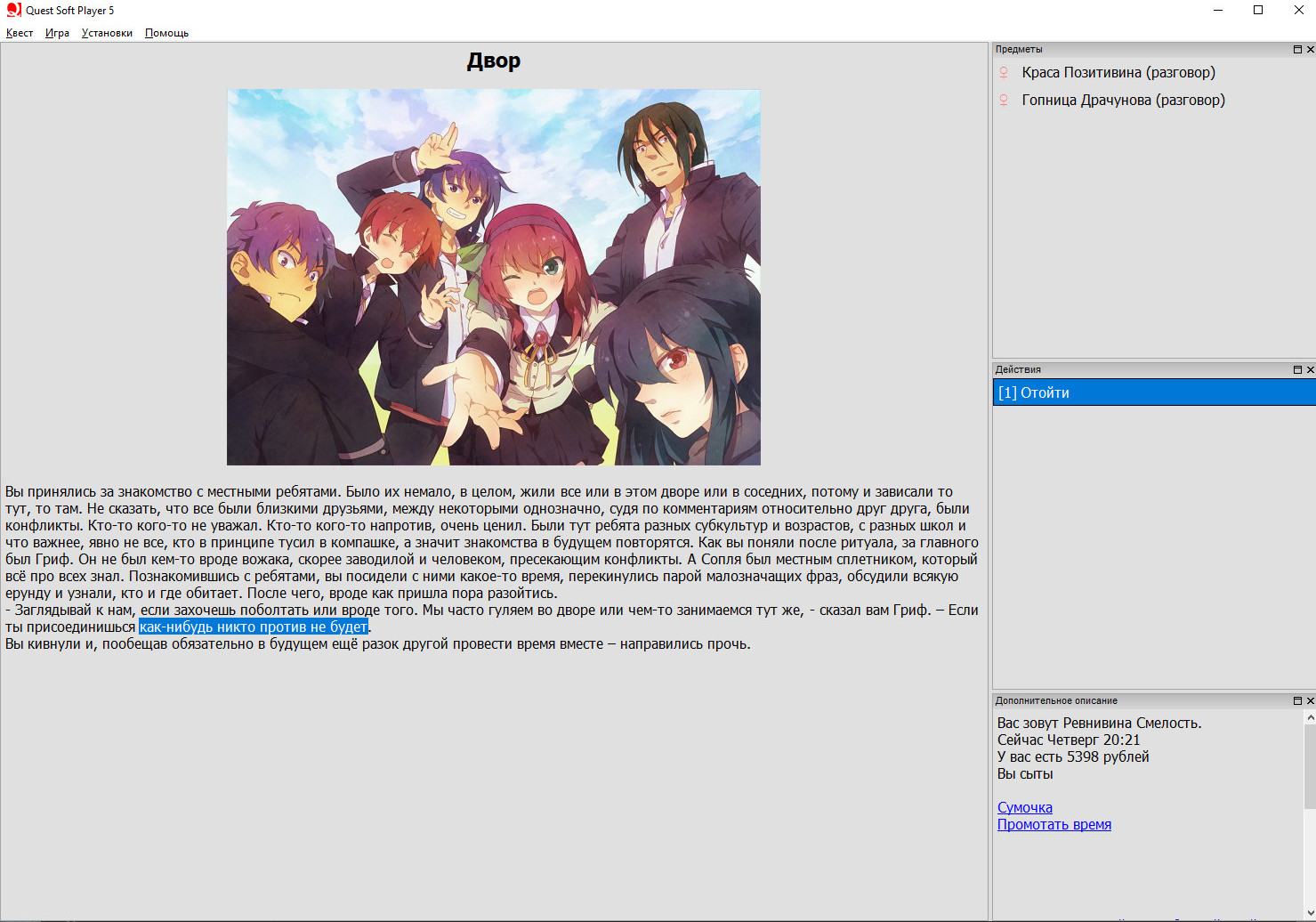Viewport: 1316px width, 922px height.
Task: Undock the Дополнительное описание panel
Action: click(x=1297, y=701)
